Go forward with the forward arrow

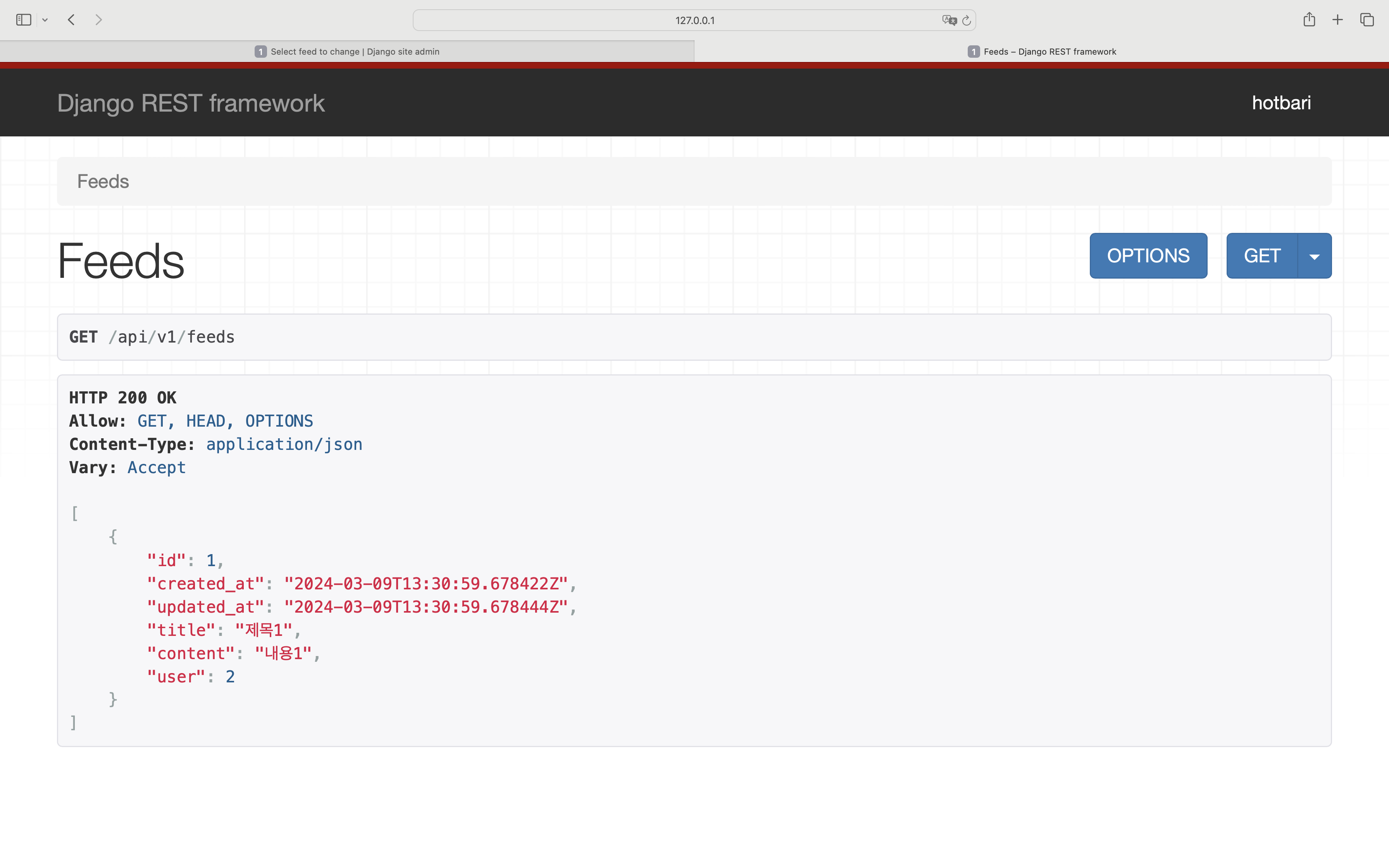(99, 20)
